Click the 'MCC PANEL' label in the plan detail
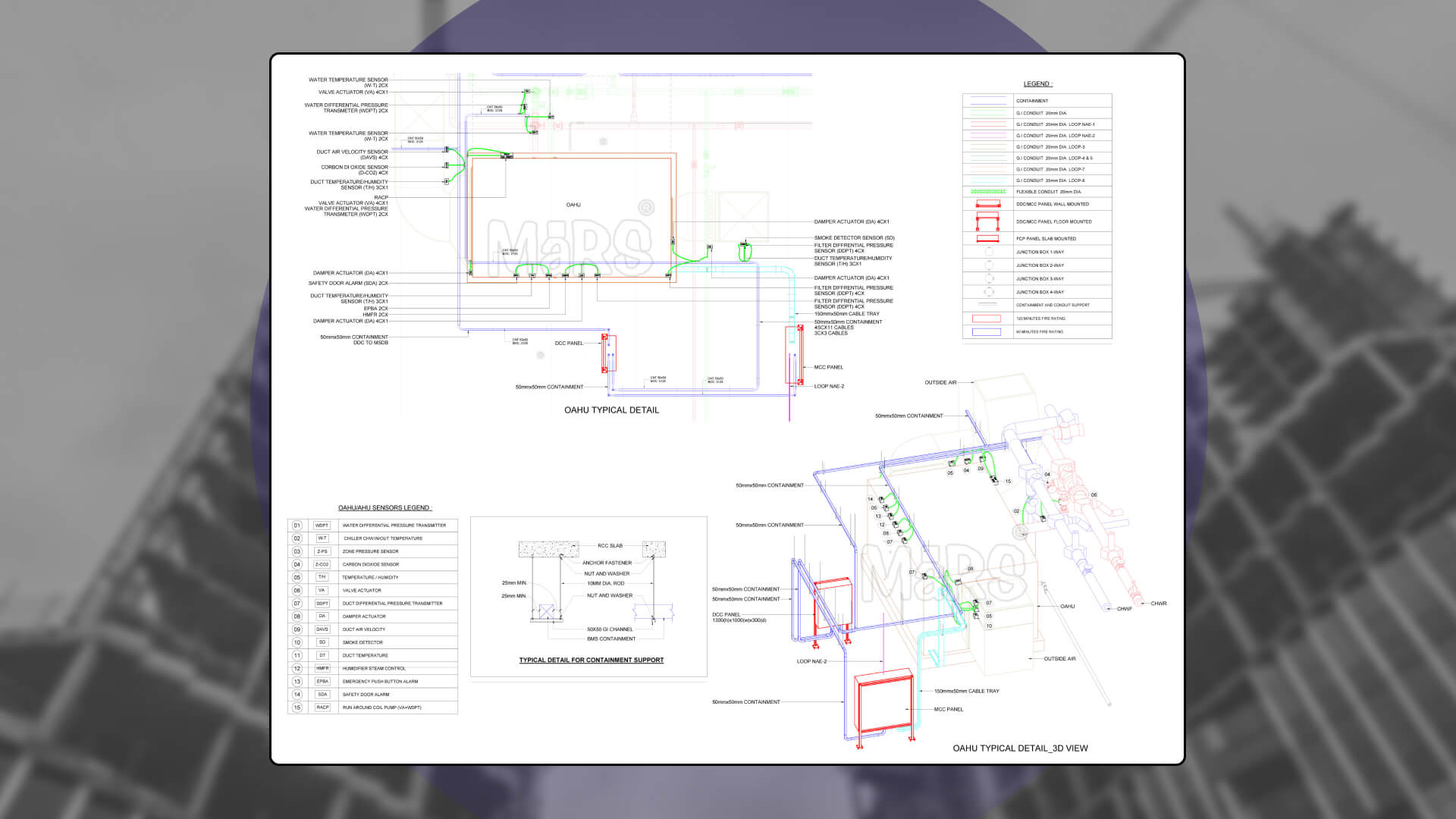Image resolution: width=1456 pixels, height=819 pixels. 828,368
